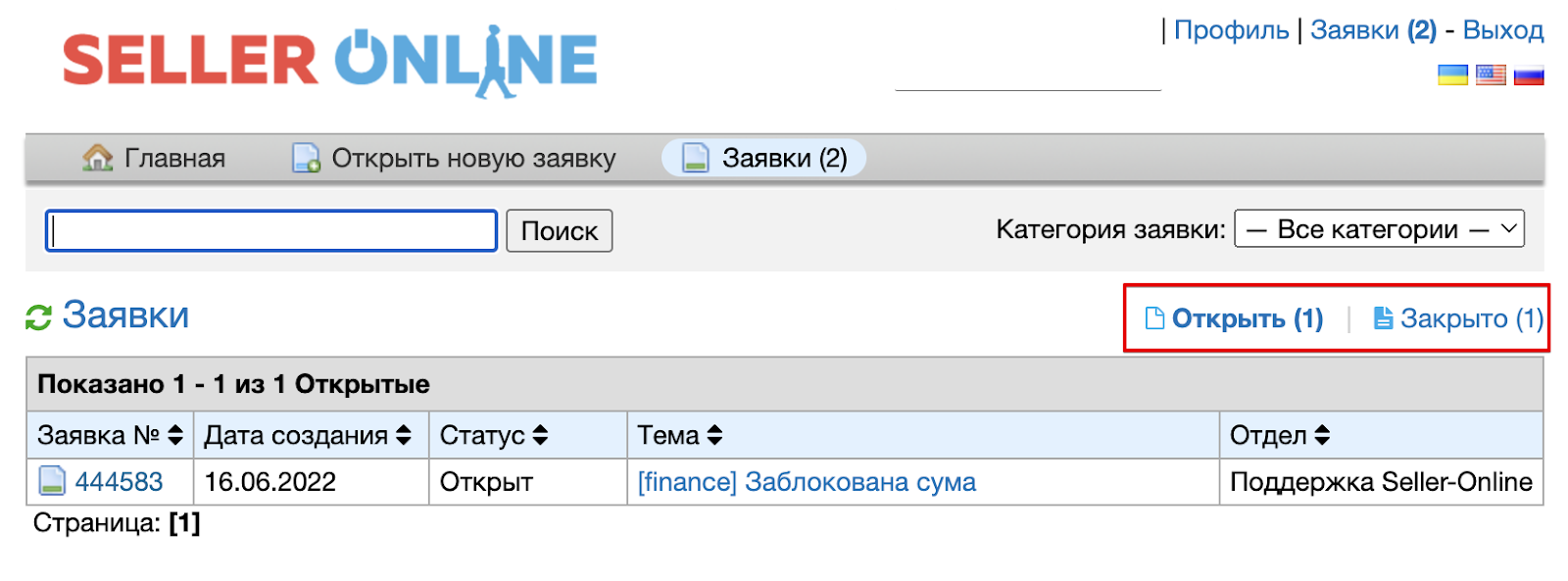Screen dimensions: 1568x581
Task: Sort tickets by Тема column arrows
Action: [x=714, y=435]
